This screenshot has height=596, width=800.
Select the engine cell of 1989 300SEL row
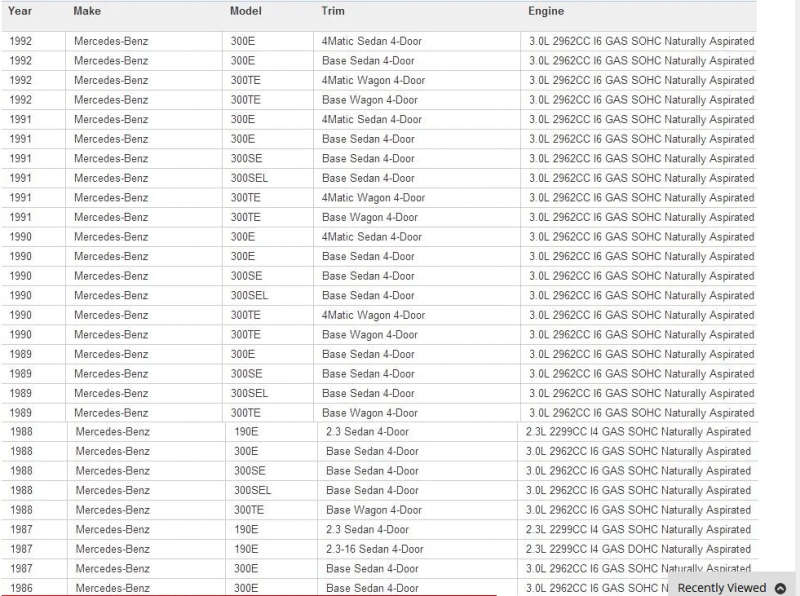point(641,393)
